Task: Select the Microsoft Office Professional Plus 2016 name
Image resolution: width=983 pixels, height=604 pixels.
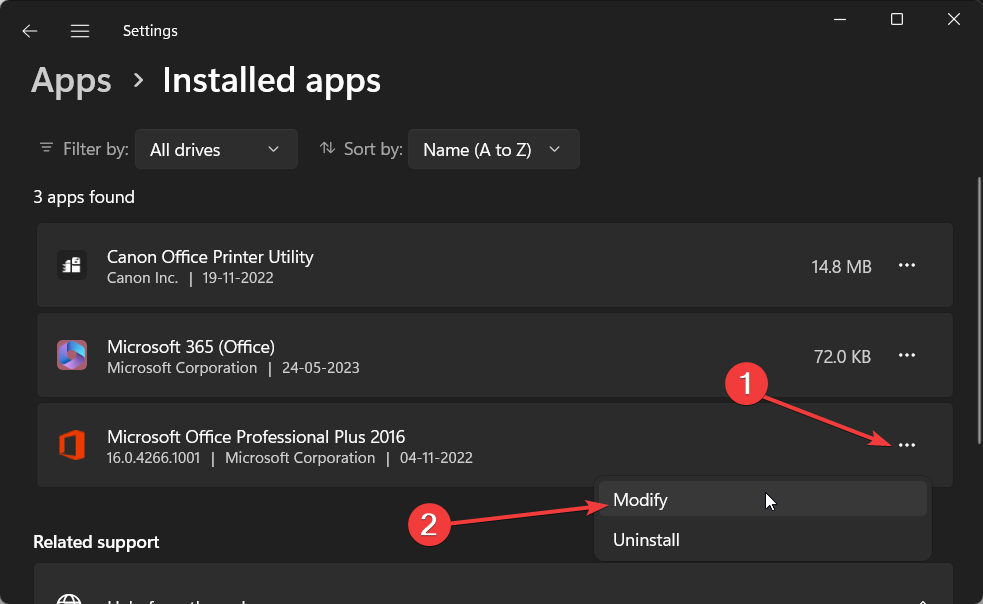Action: (256, 437)
